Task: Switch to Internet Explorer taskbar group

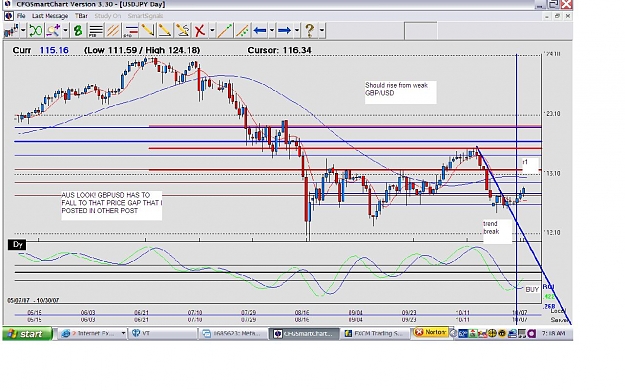Action: [x=93, y=333]
